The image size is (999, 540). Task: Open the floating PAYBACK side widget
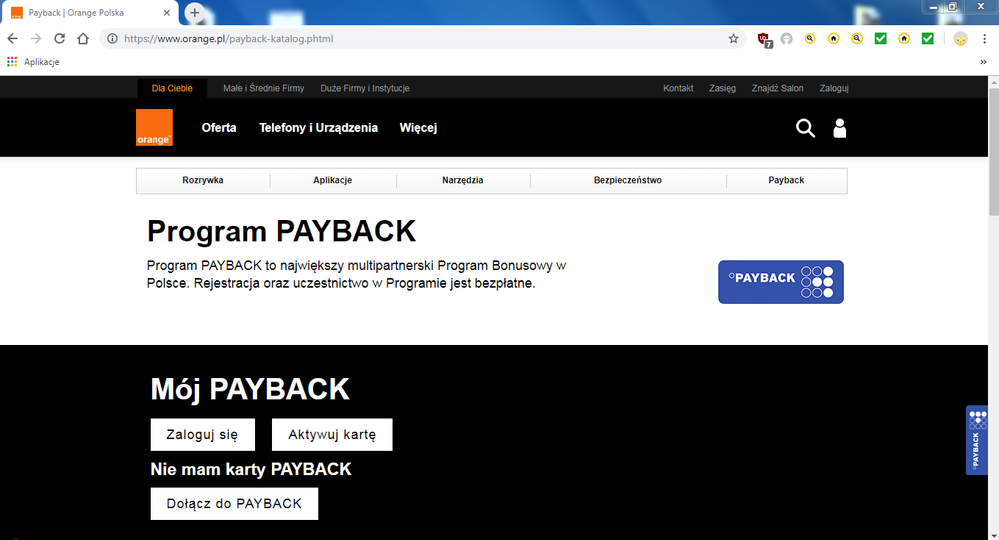pos(977,440)
